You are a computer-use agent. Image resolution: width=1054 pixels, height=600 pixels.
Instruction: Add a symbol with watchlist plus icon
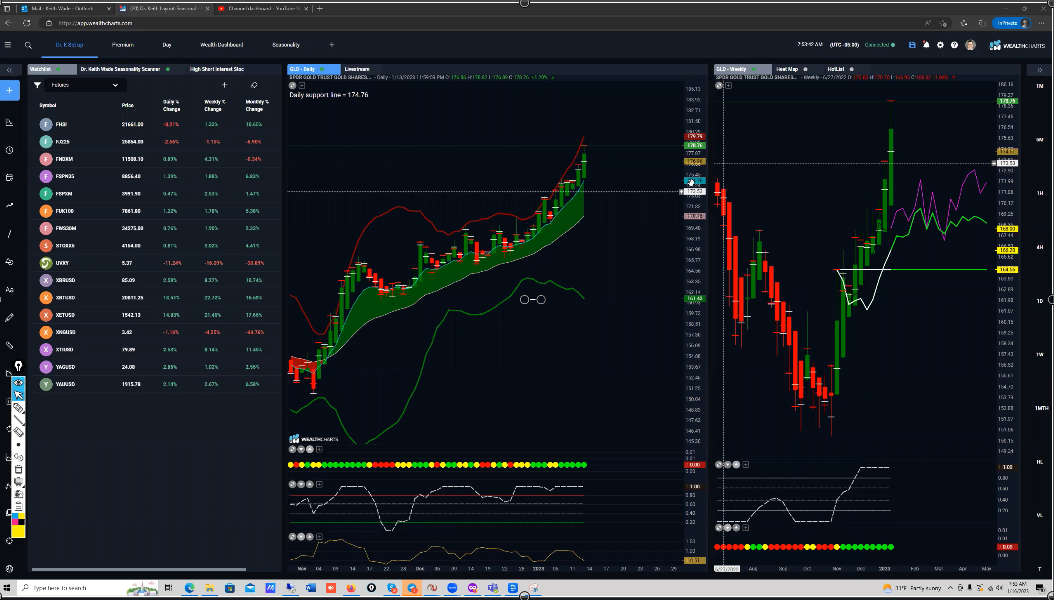pyautogui.click(x=225, y=85)
